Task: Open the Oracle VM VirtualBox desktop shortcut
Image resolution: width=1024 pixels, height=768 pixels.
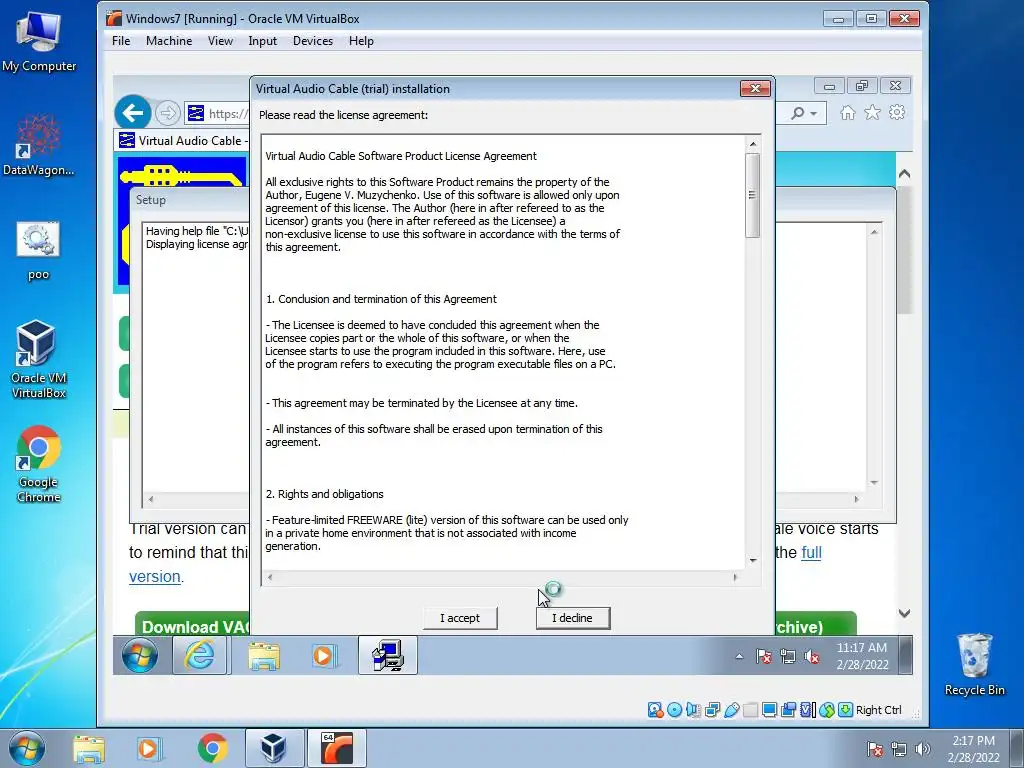Action: pyautogui.click(x=39, y=359)
